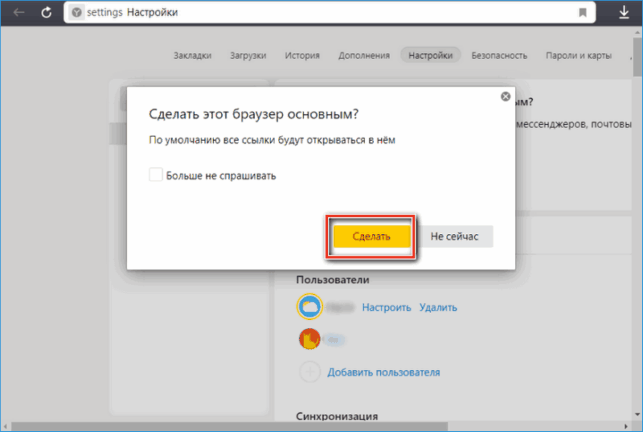Image resolution: width=643 pixels, height=432 pixels.
Task: Open downloads via the download arrow icon
Action: (x=624, y=12)
